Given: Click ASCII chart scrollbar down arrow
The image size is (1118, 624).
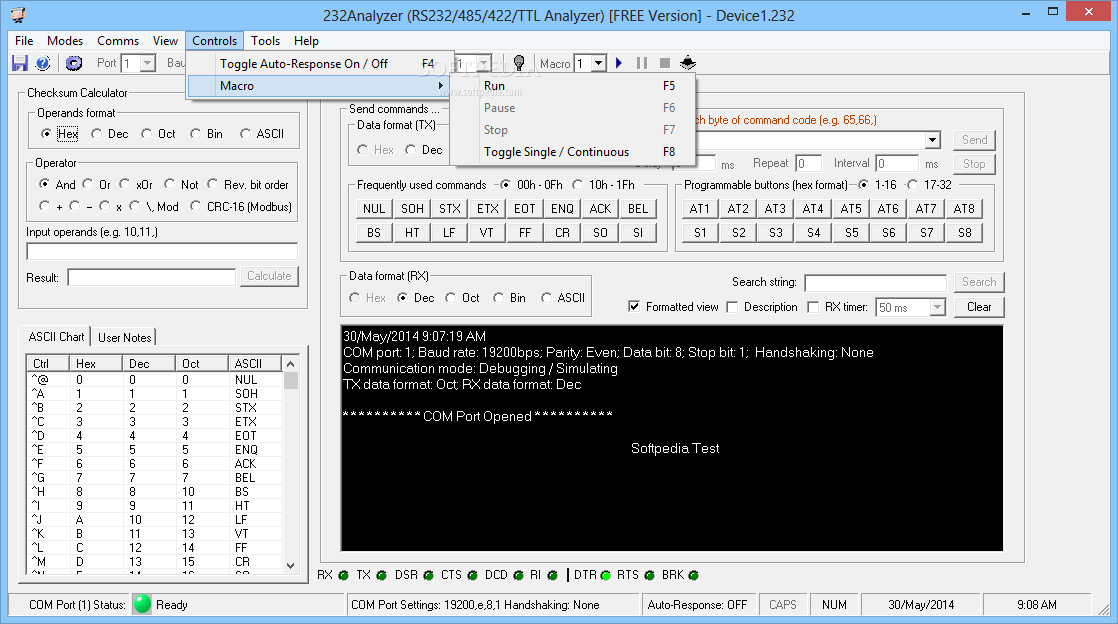Looking at the screenshot, I should click(290, 566).
